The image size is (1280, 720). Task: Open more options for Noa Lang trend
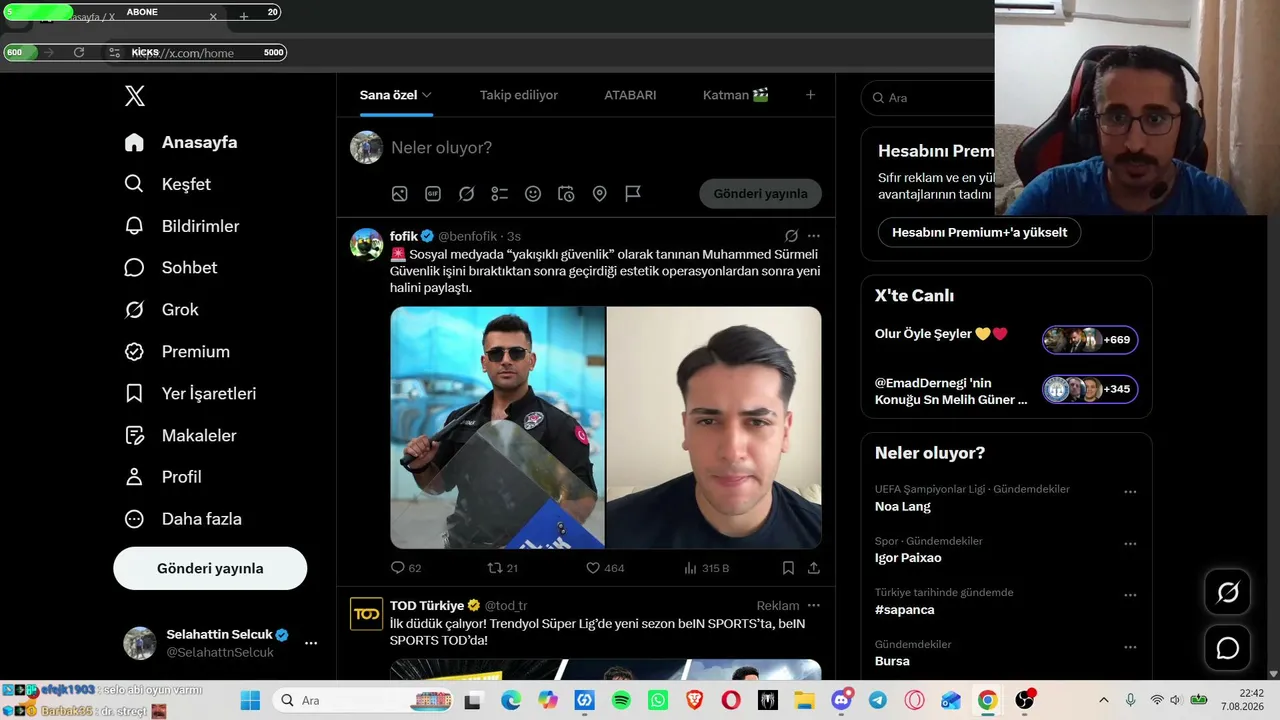tap(1130, 492)
